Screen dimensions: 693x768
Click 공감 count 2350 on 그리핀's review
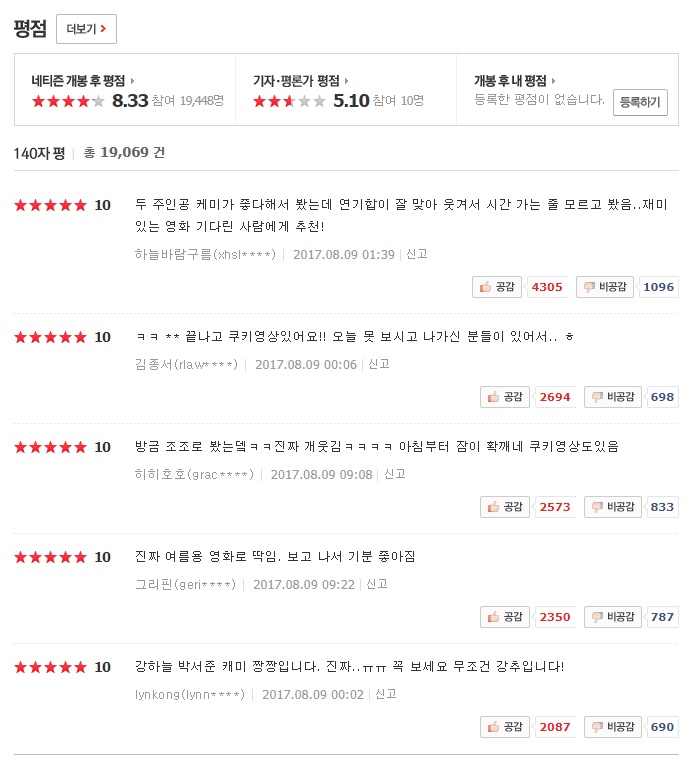pos(555,617)
